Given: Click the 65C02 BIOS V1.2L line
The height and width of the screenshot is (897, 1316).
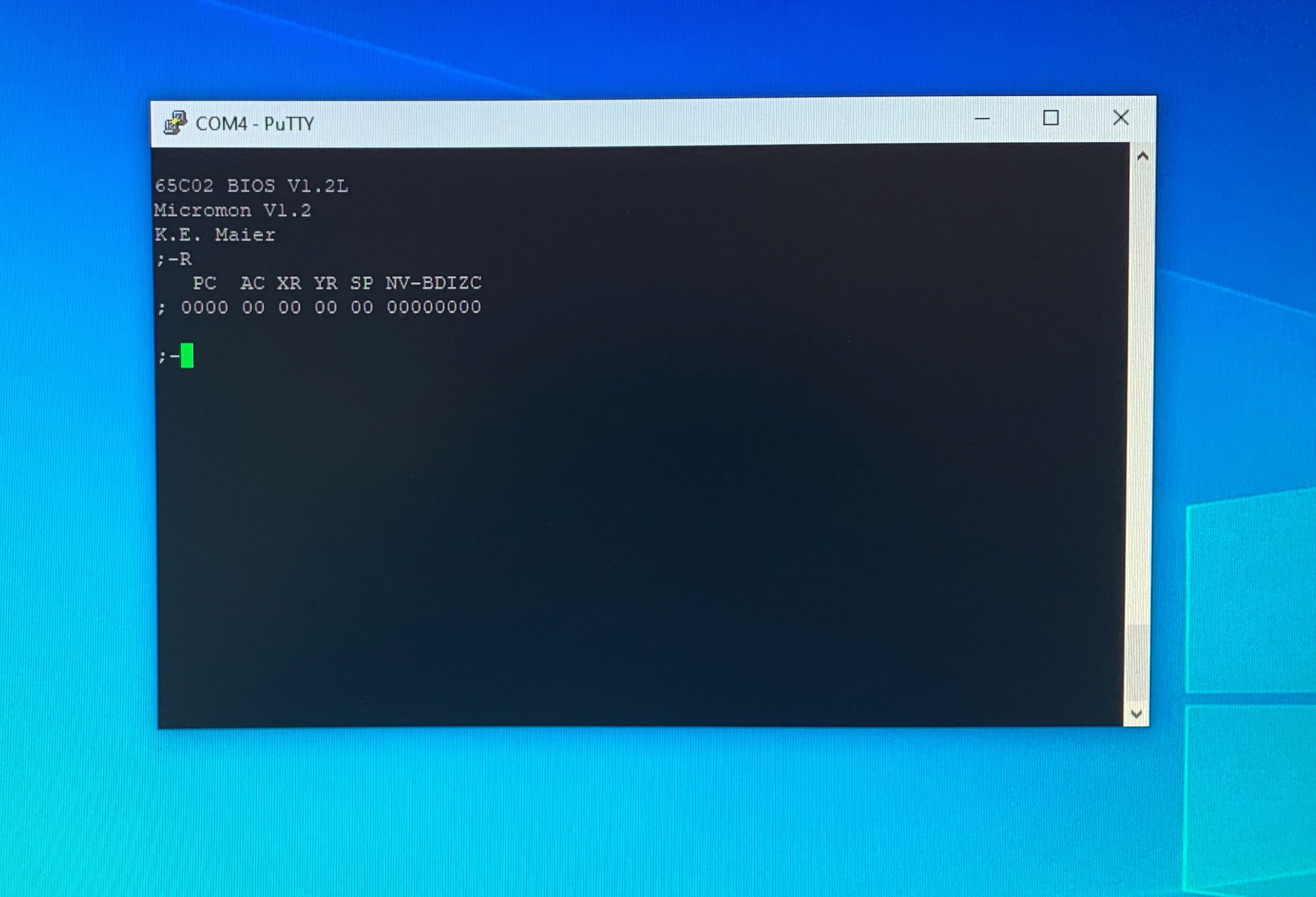Looking at the screenshot, I should coord(251,186).
